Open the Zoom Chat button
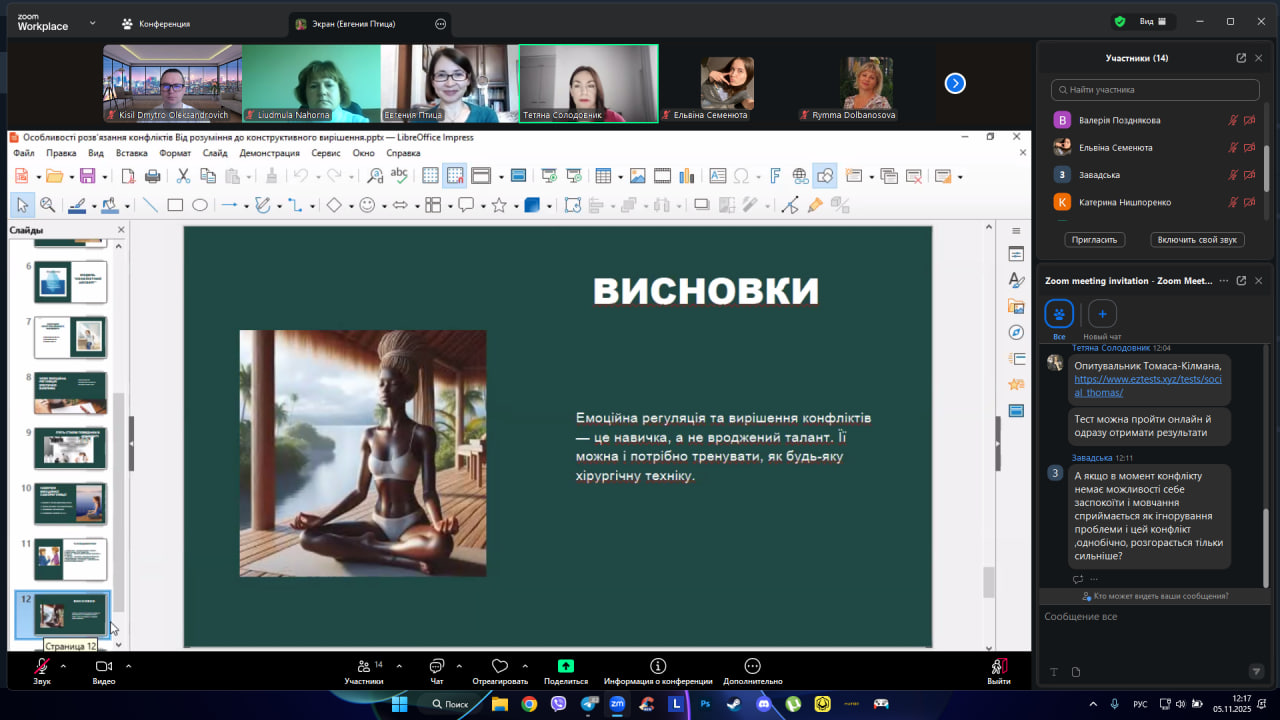The image size is (1280, 720). click(437, 667)
